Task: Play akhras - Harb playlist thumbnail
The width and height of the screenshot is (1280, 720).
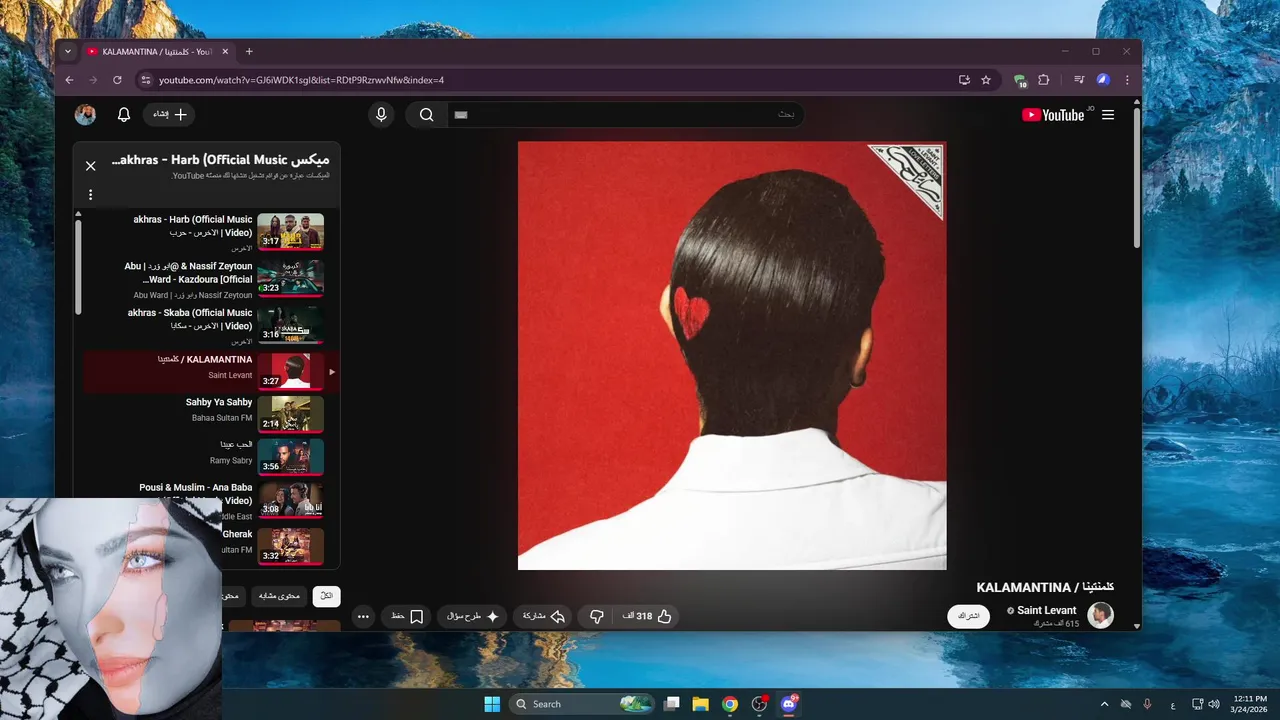Action: [x=290, y=232]
